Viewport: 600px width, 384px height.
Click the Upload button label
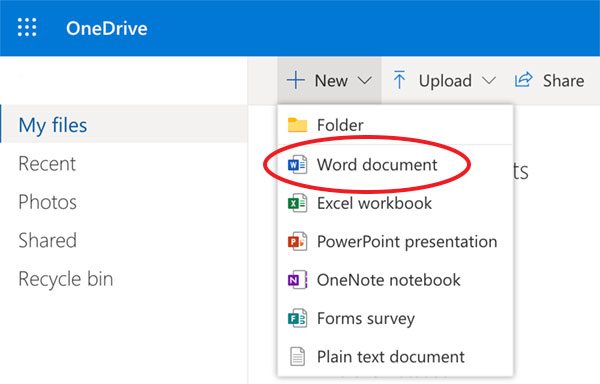pyautogui.click(x=445, y=81)
